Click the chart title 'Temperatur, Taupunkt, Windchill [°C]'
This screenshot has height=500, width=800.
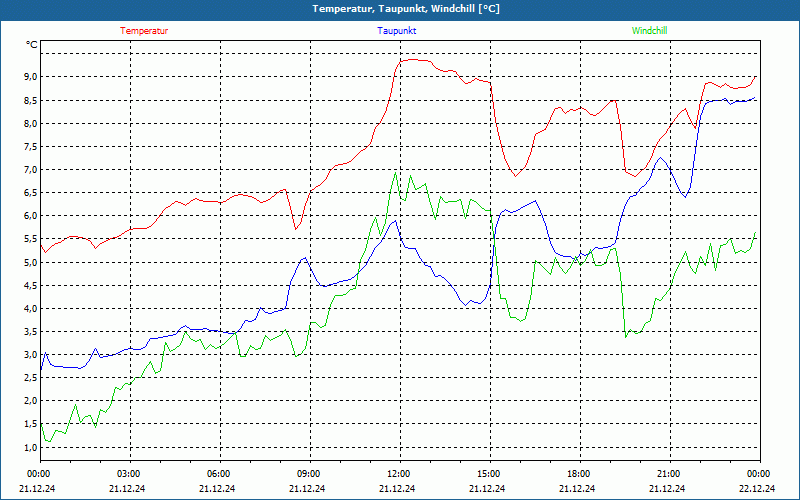(406, 9)
